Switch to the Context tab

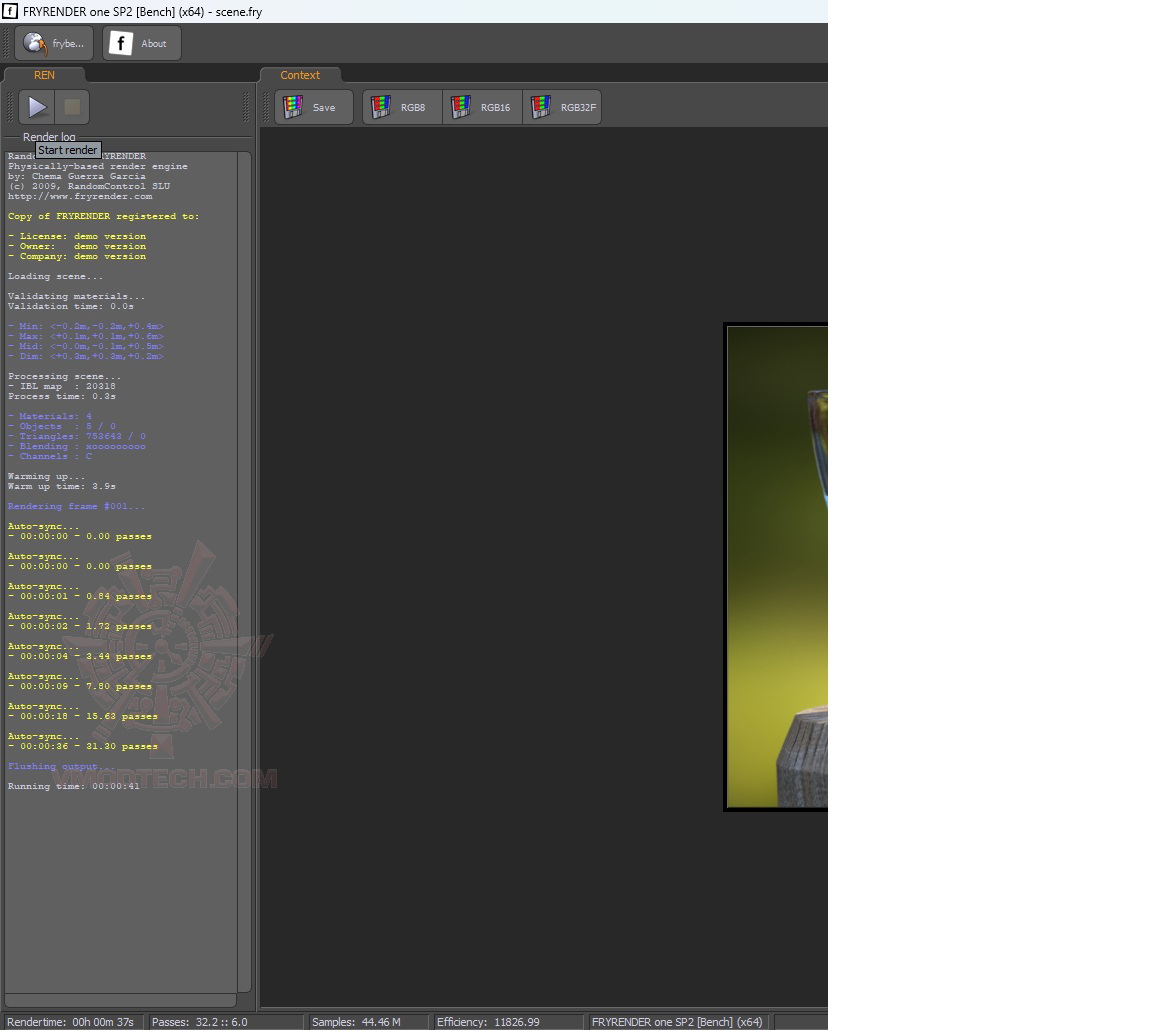(x=300, y=75)
